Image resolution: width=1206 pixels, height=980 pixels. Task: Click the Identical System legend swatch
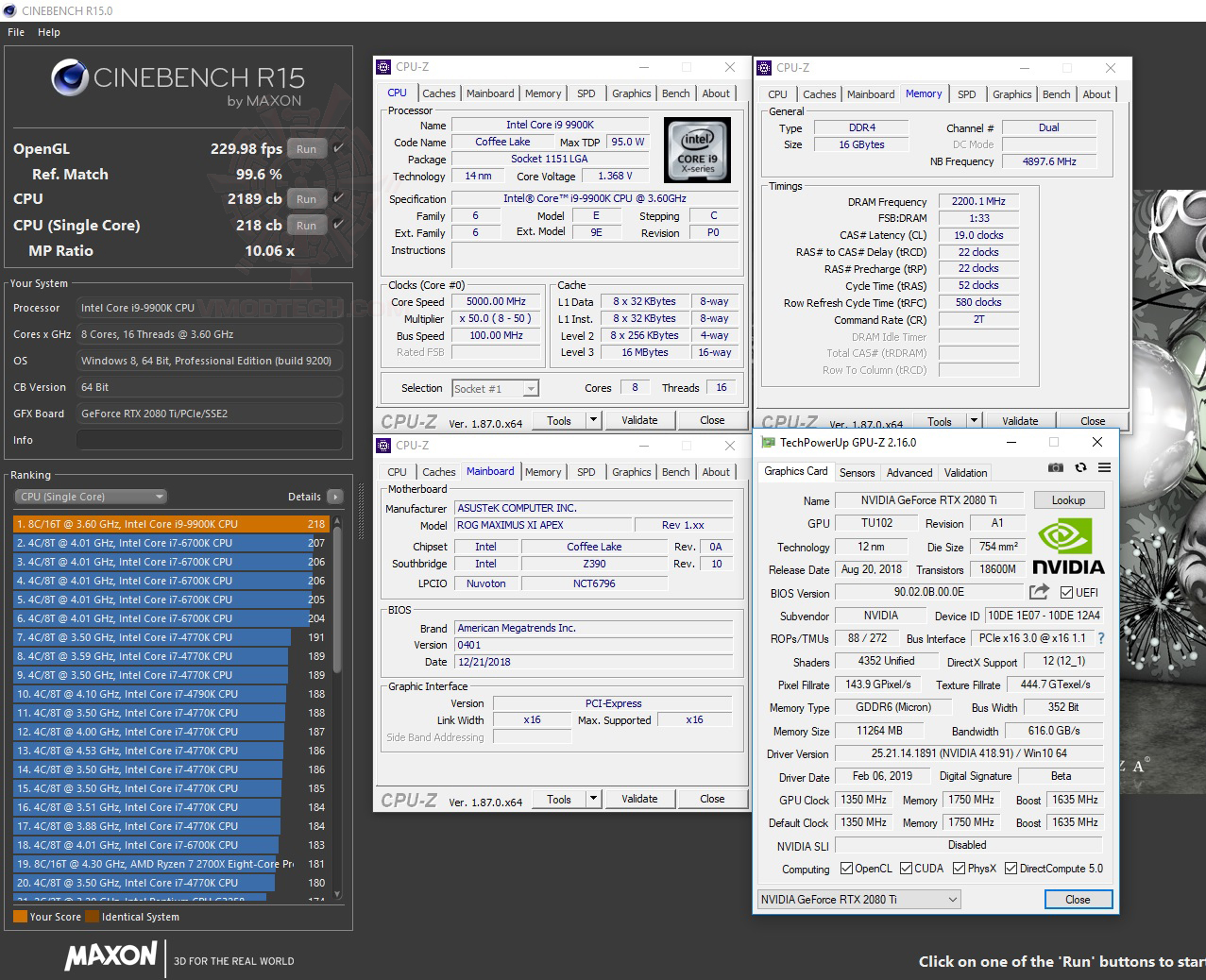click(92, 917)
